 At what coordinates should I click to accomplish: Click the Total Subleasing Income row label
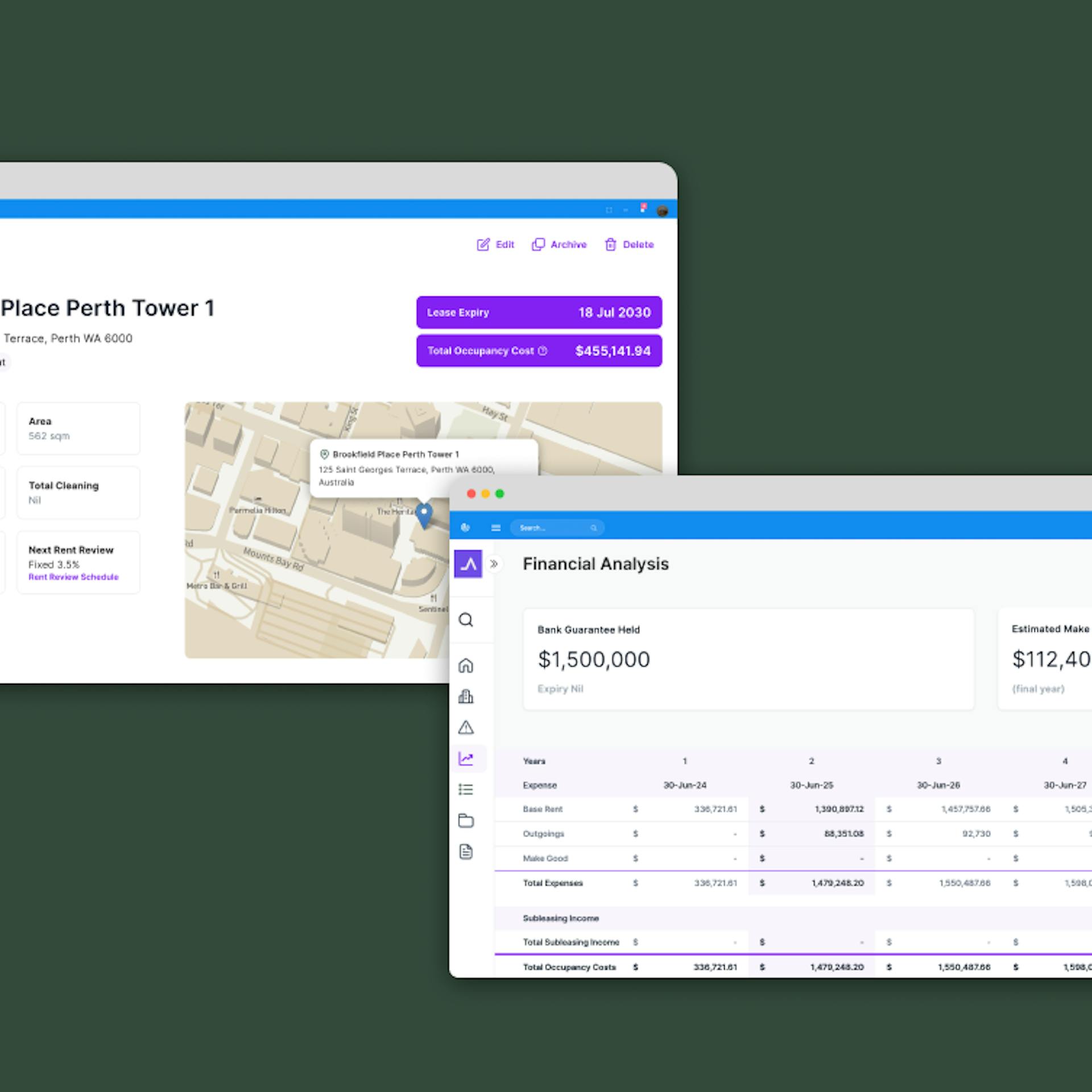pyautogui.click(x=571, y=942)
